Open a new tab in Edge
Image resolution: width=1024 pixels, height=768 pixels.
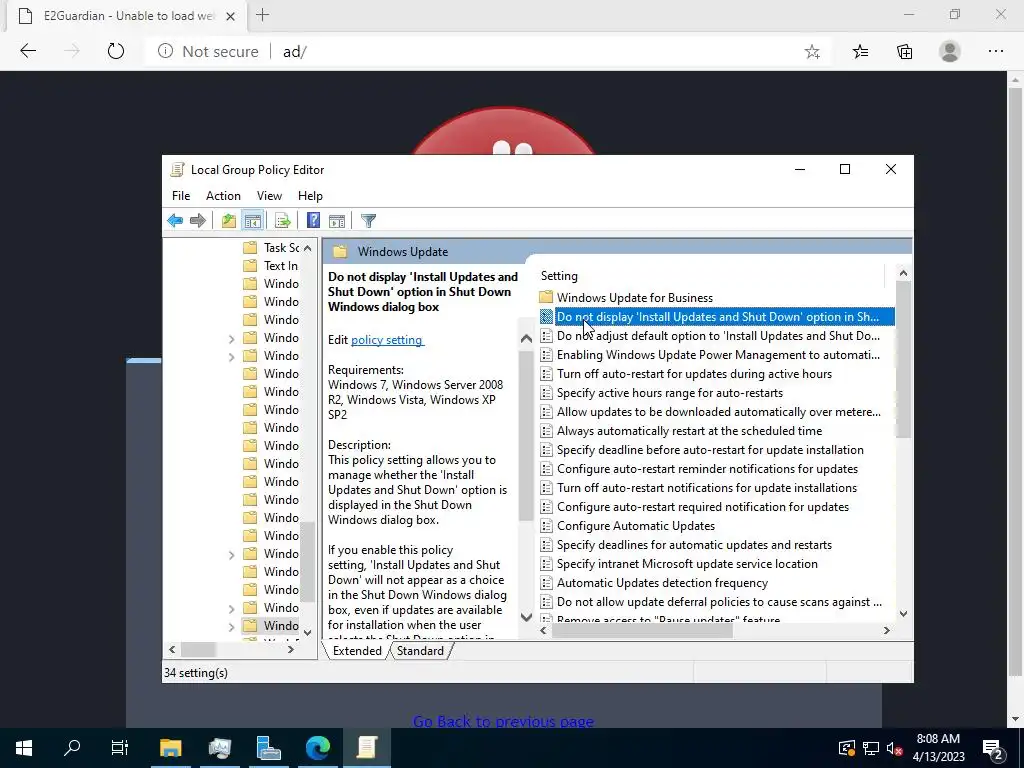click(x=263, y=15)
